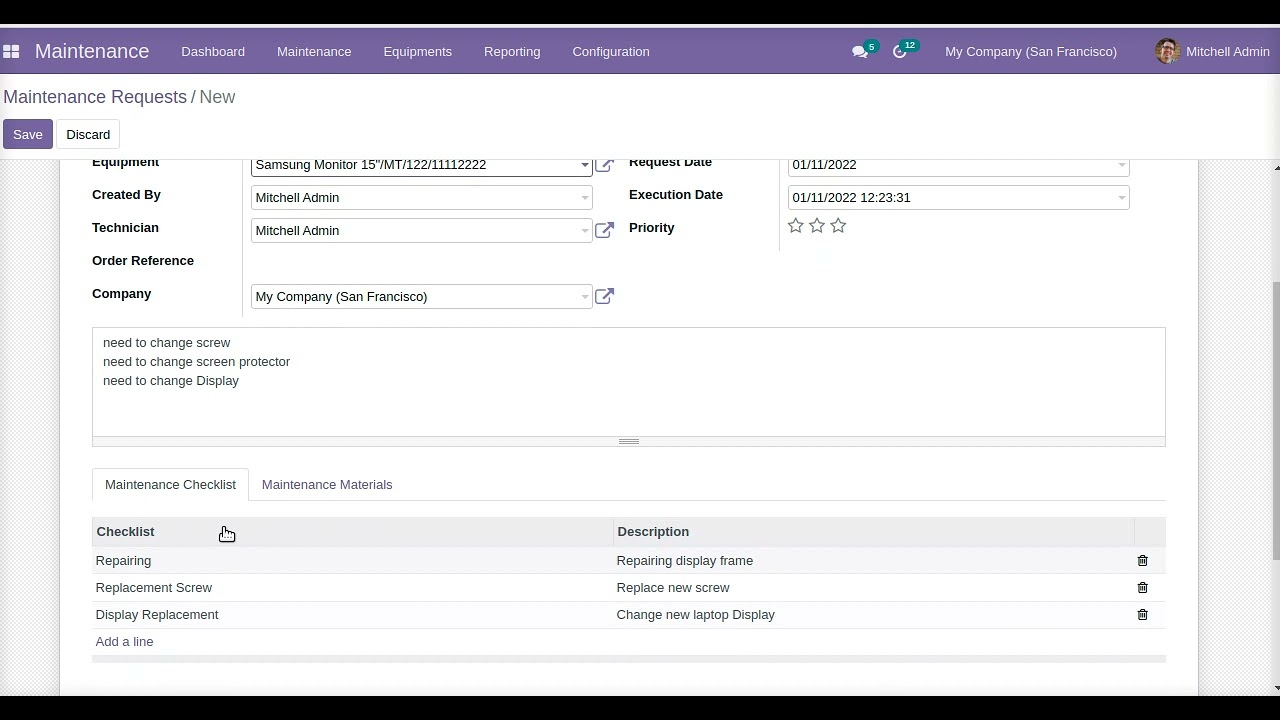Set priority to two stars

pos(817,226)
